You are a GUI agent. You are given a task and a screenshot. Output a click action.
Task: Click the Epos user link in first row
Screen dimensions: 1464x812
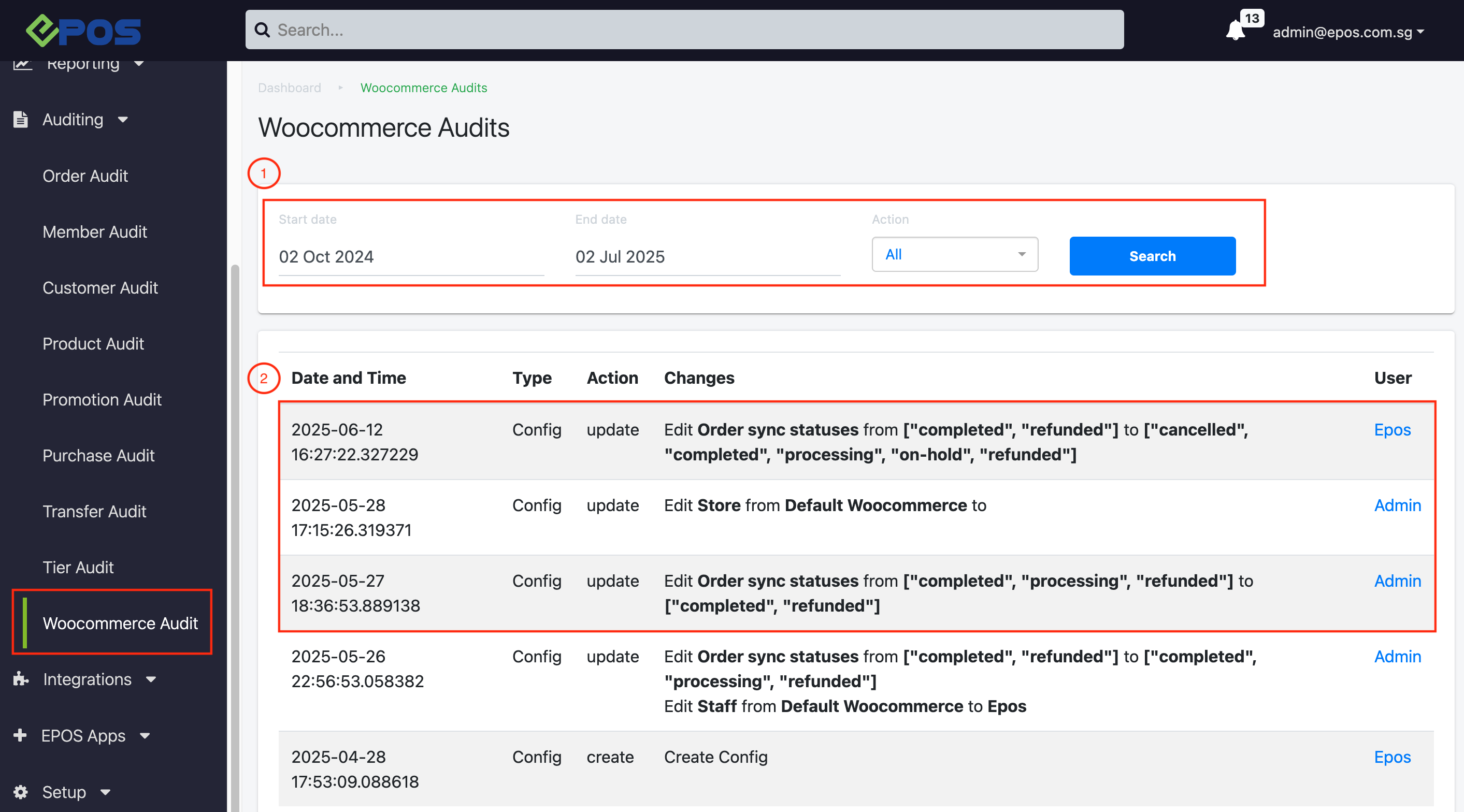(x=1392, y=430)
